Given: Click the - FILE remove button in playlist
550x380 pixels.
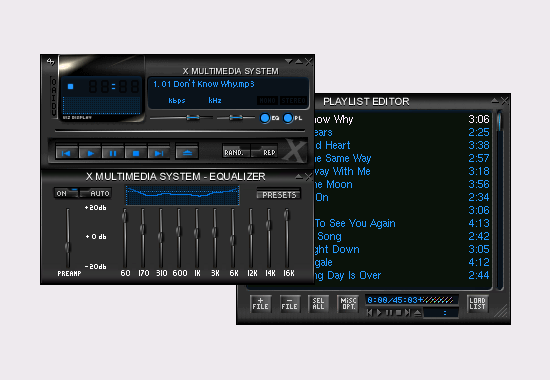Looking at the screenshot, I should 290,304.
